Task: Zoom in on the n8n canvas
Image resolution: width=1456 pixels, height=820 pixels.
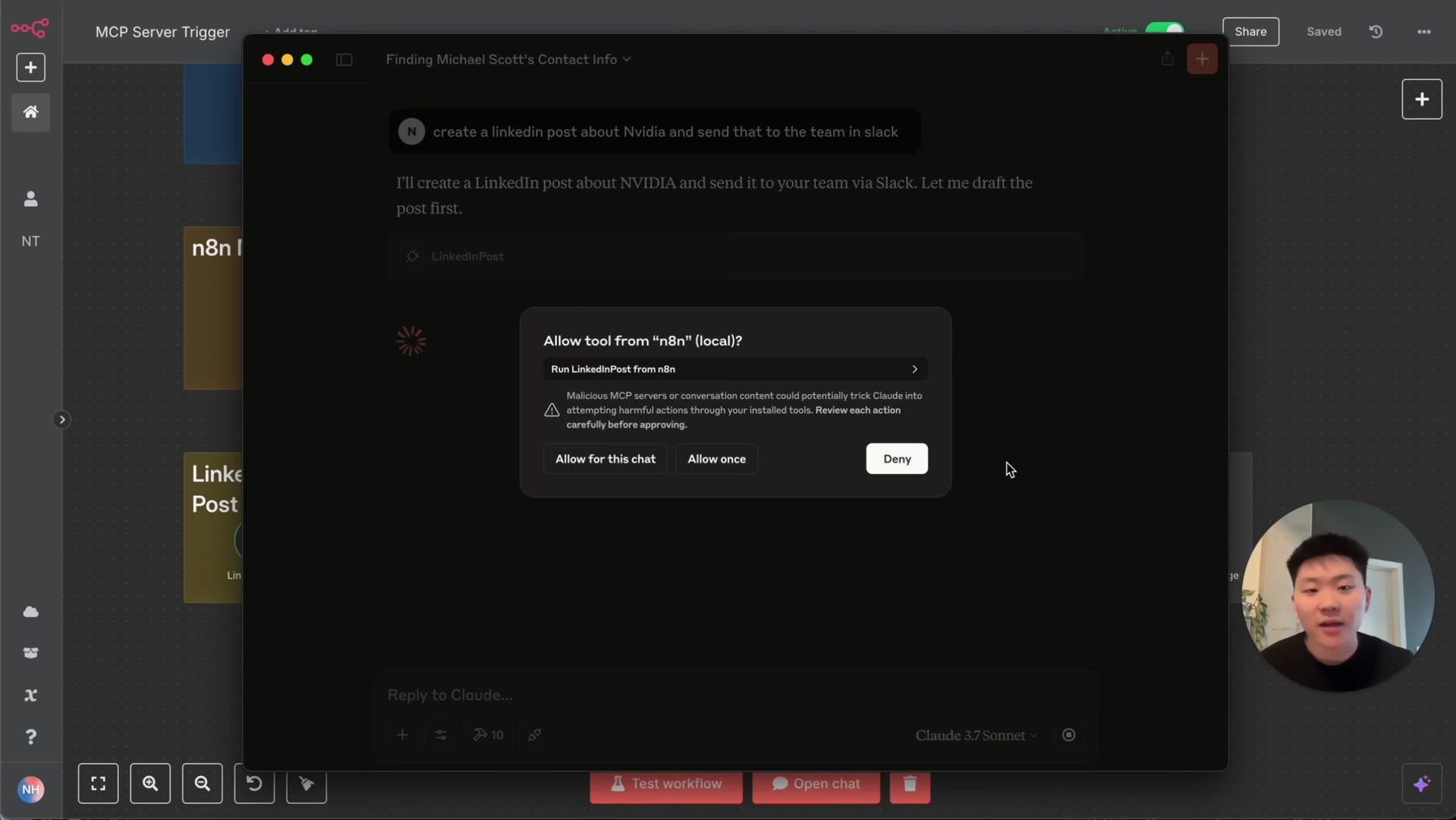Action: [x=151, y=783]
